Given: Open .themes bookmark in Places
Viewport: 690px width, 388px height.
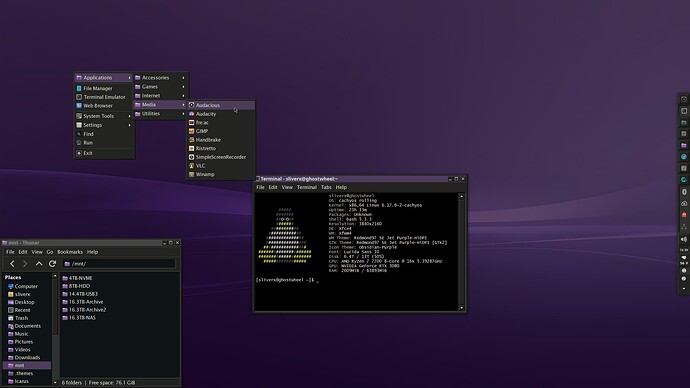Looking at the screenshot, I should coord(26,373).
